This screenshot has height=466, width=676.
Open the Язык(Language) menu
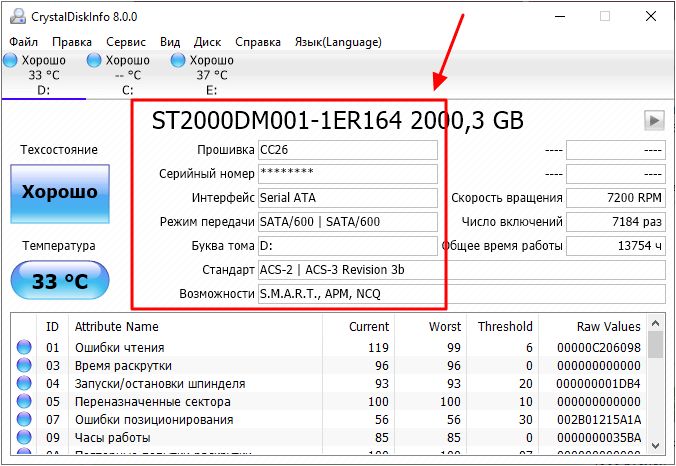[338, 42]
